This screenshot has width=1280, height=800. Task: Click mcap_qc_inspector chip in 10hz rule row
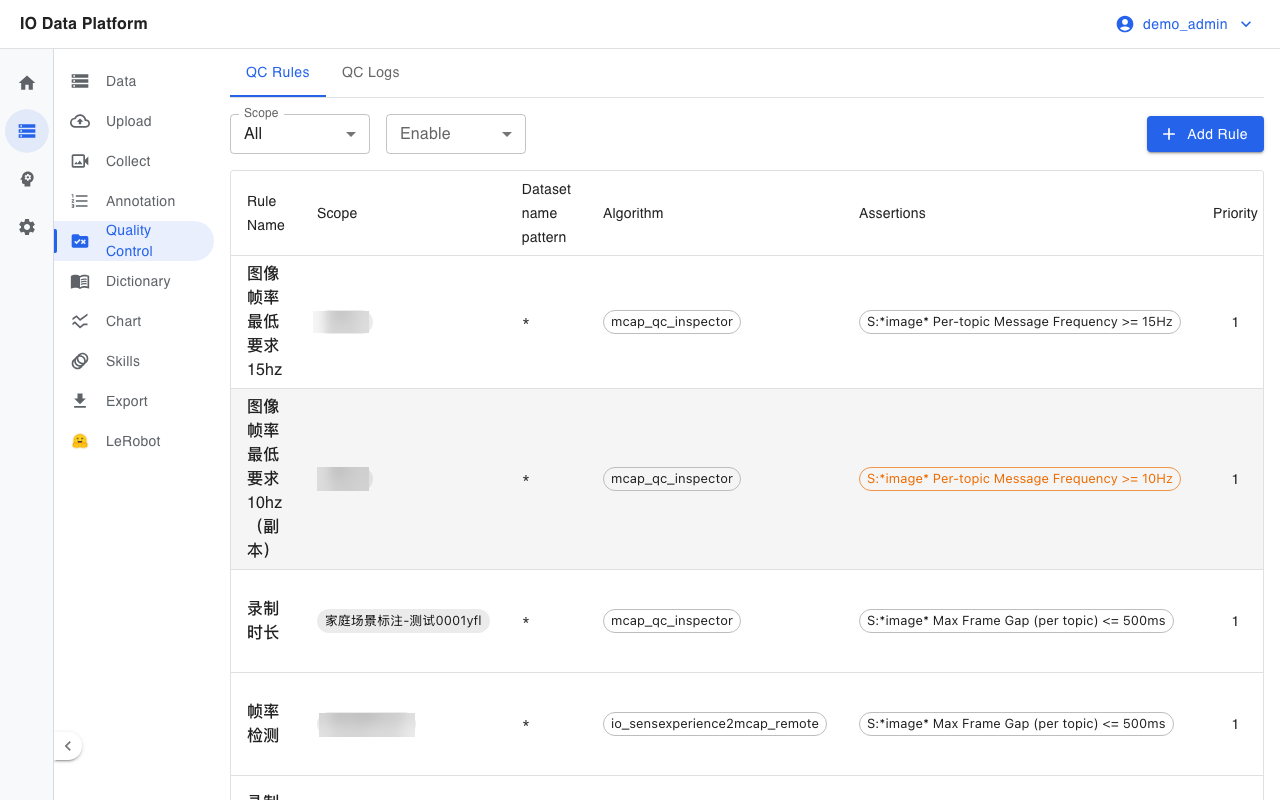click(x=672, y=479)
